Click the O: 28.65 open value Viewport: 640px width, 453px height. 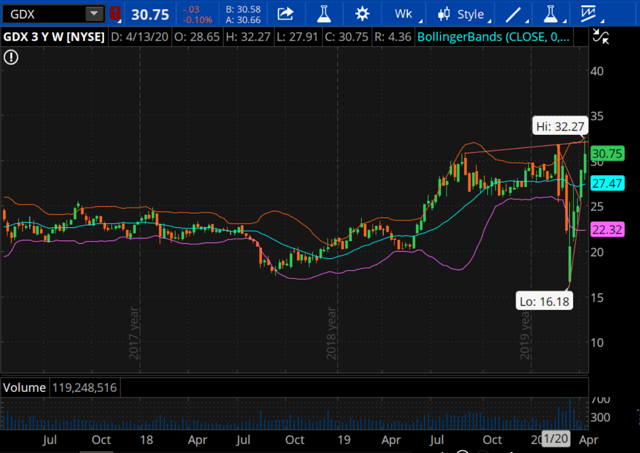pyautogui.click(x=197, y=37)
